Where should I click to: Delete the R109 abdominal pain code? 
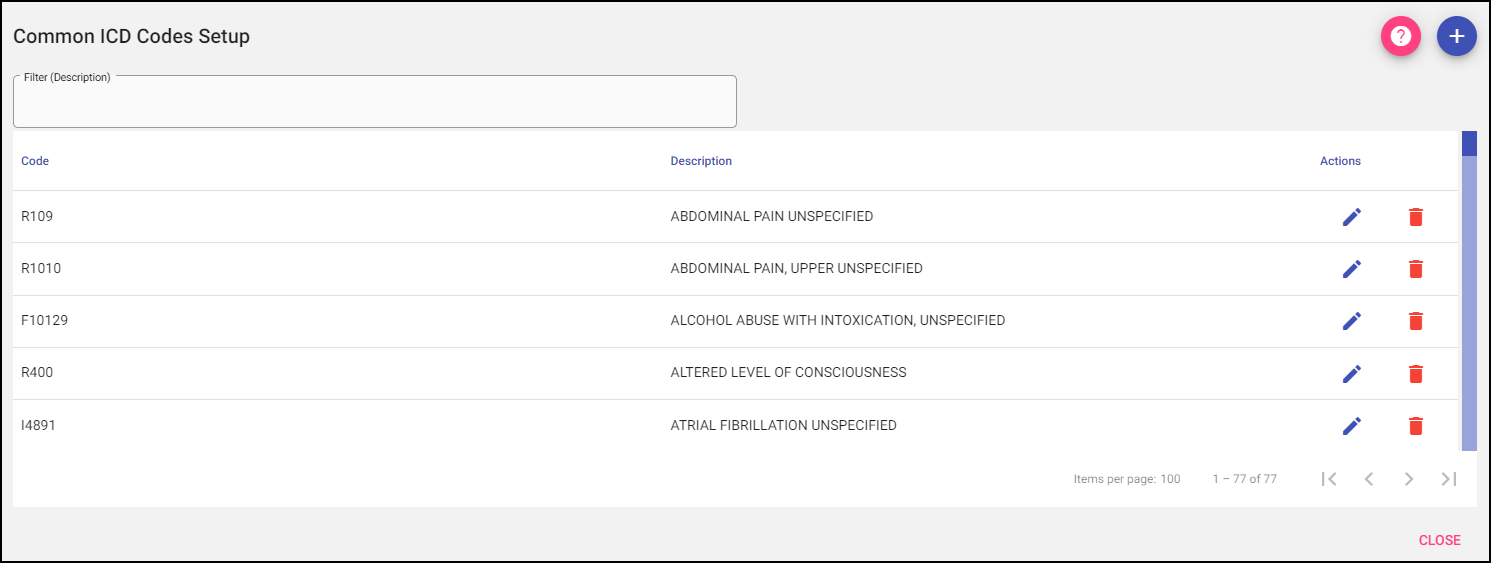click(1415, 217)
